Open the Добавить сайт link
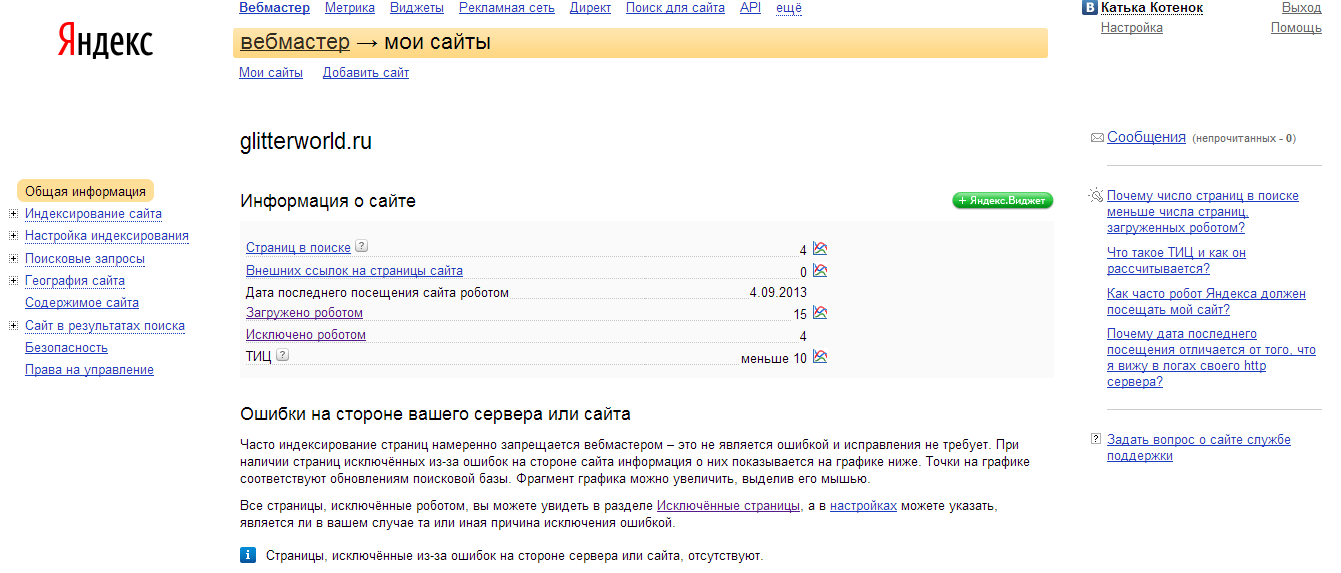1341x573 pixels. point(365,73)
